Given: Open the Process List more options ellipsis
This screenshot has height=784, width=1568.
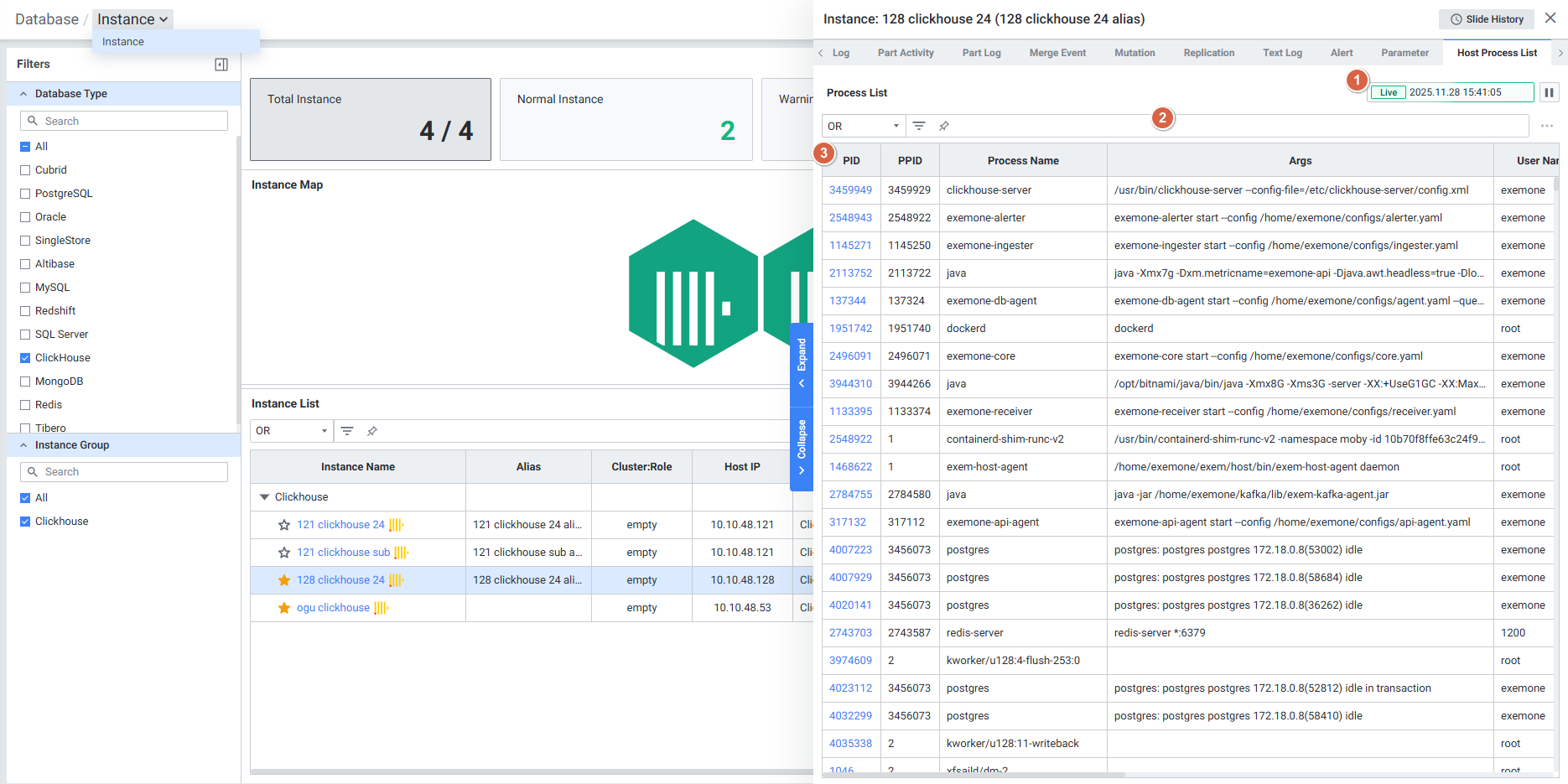Looking at the screenshot, I should pyautogui.click(x=1547, y=126).
